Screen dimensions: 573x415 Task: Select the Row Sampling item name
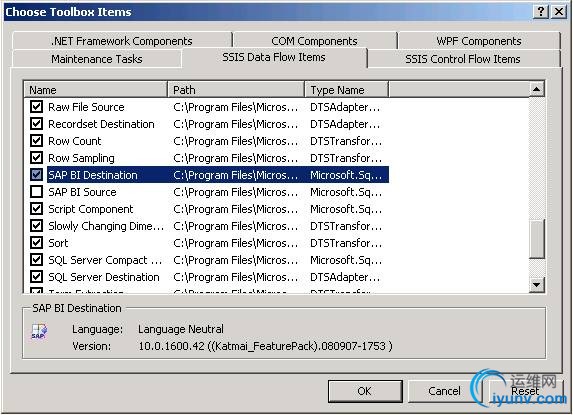[81, 158]
